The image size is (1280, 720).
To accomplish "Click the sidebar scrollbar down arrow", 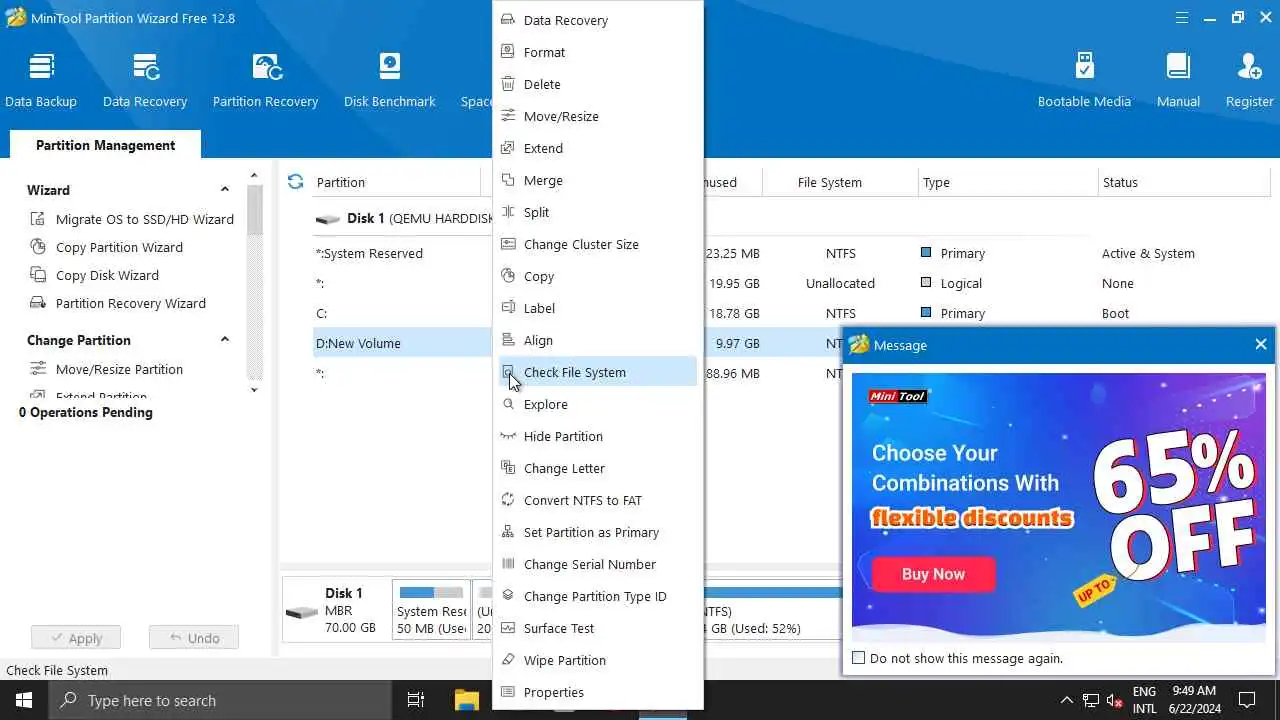I will click(254, 390).
